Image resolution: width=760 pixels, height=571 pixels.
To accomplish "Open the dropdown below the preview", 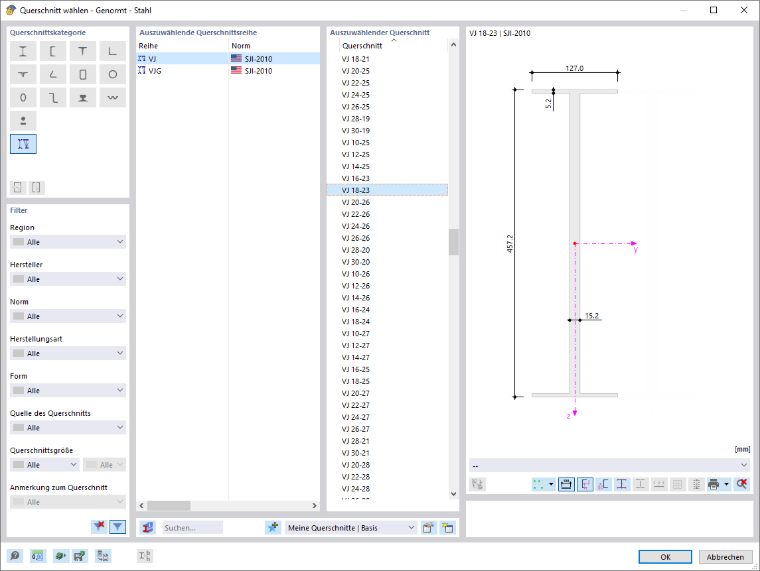I will (x=609, y=465).
